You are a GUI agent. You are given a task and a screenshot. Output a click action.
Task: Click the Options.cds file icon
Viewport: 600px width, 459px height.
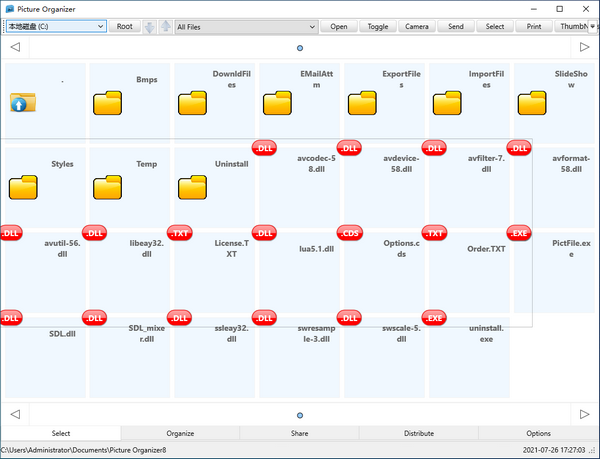coord(350,233)
